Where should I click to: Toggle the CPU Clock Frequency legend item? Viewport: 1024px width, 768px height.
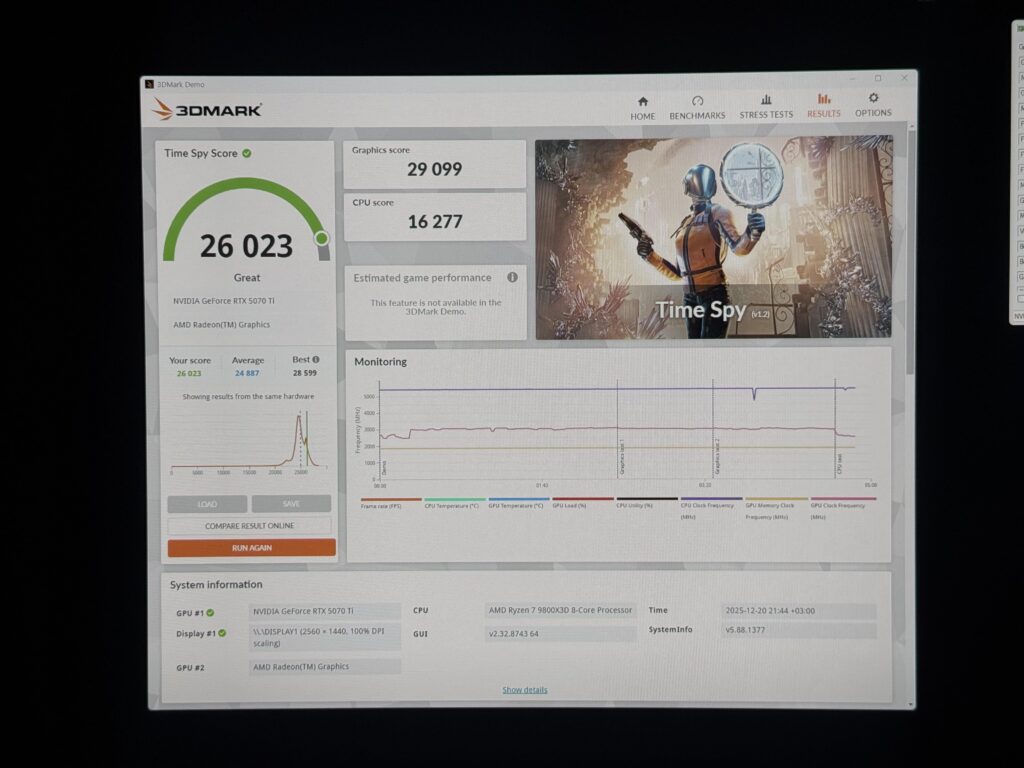(711, 508)
